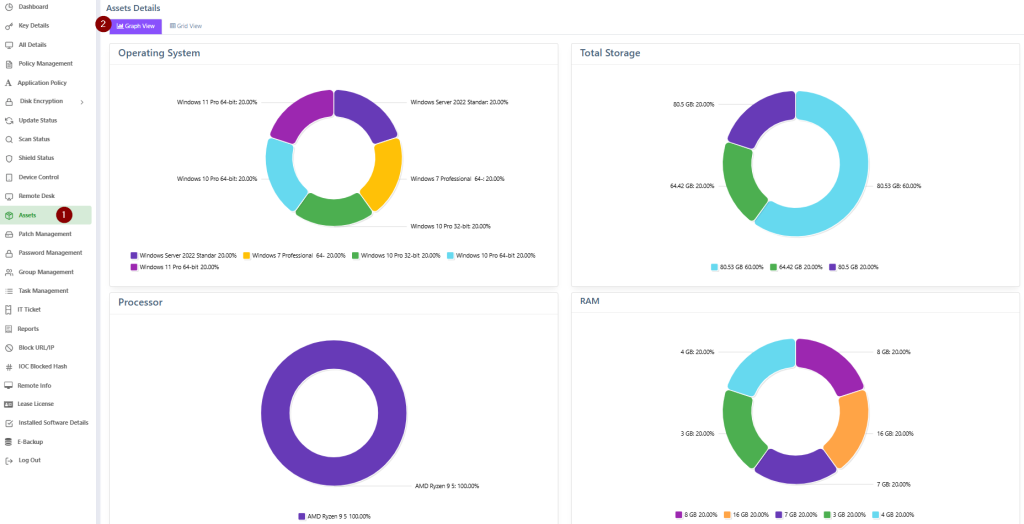Viewport: 1024px width, 524px height.
Task: Click the Policy Management icon
Action: coord(9,64)
